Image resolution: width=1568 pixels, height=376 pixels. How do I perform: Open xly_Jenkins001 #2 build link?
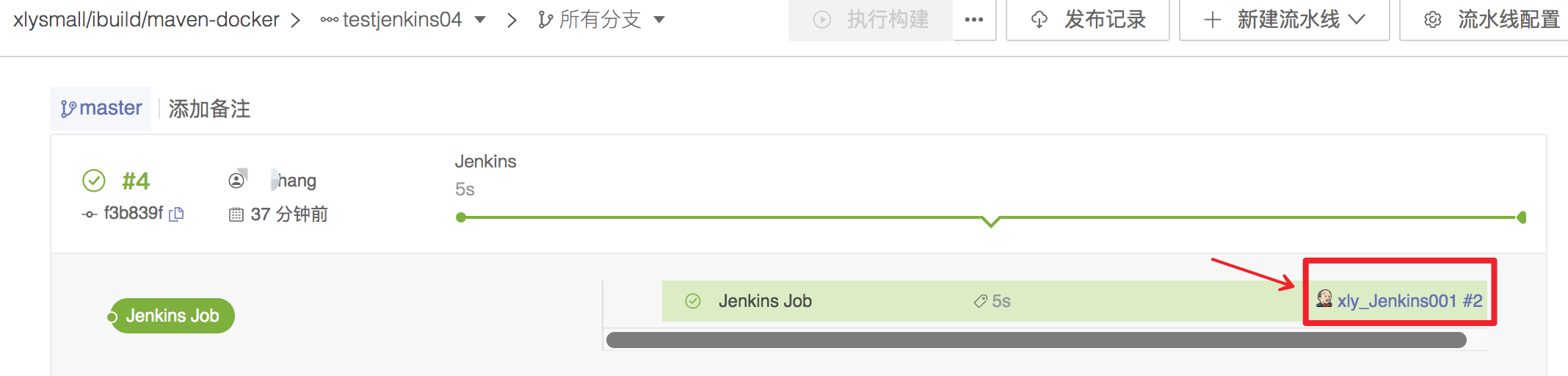1409,301
